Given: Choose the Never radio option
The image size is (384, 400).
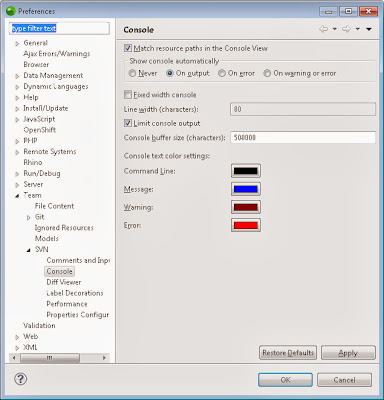Looking at the screenshot, I should [132, 73].
